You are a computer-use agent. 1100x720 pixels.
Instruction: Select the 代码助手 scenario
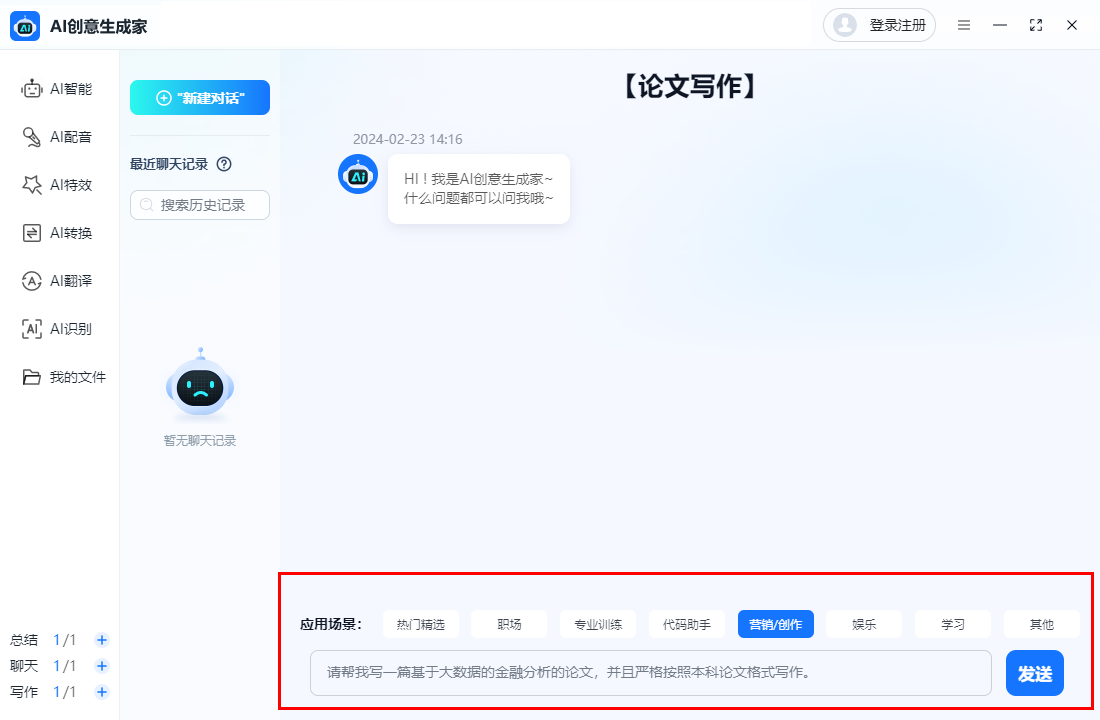pyautogui.click(x=687, y=623)
